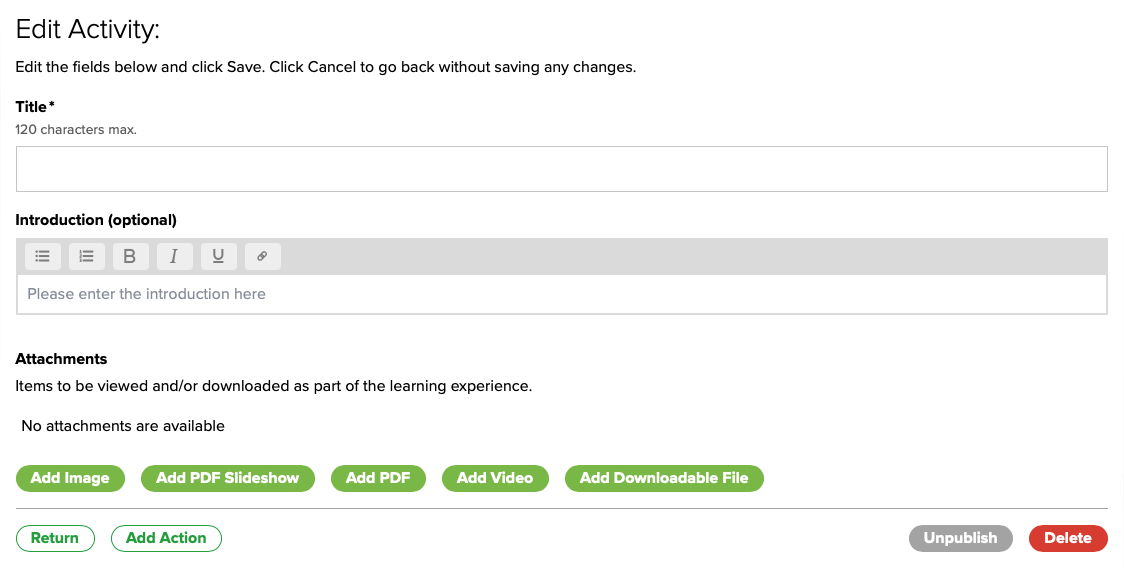Click the Add Action button
The height and width of the screenshot is (570, 1124).
[x=166, y=538]
